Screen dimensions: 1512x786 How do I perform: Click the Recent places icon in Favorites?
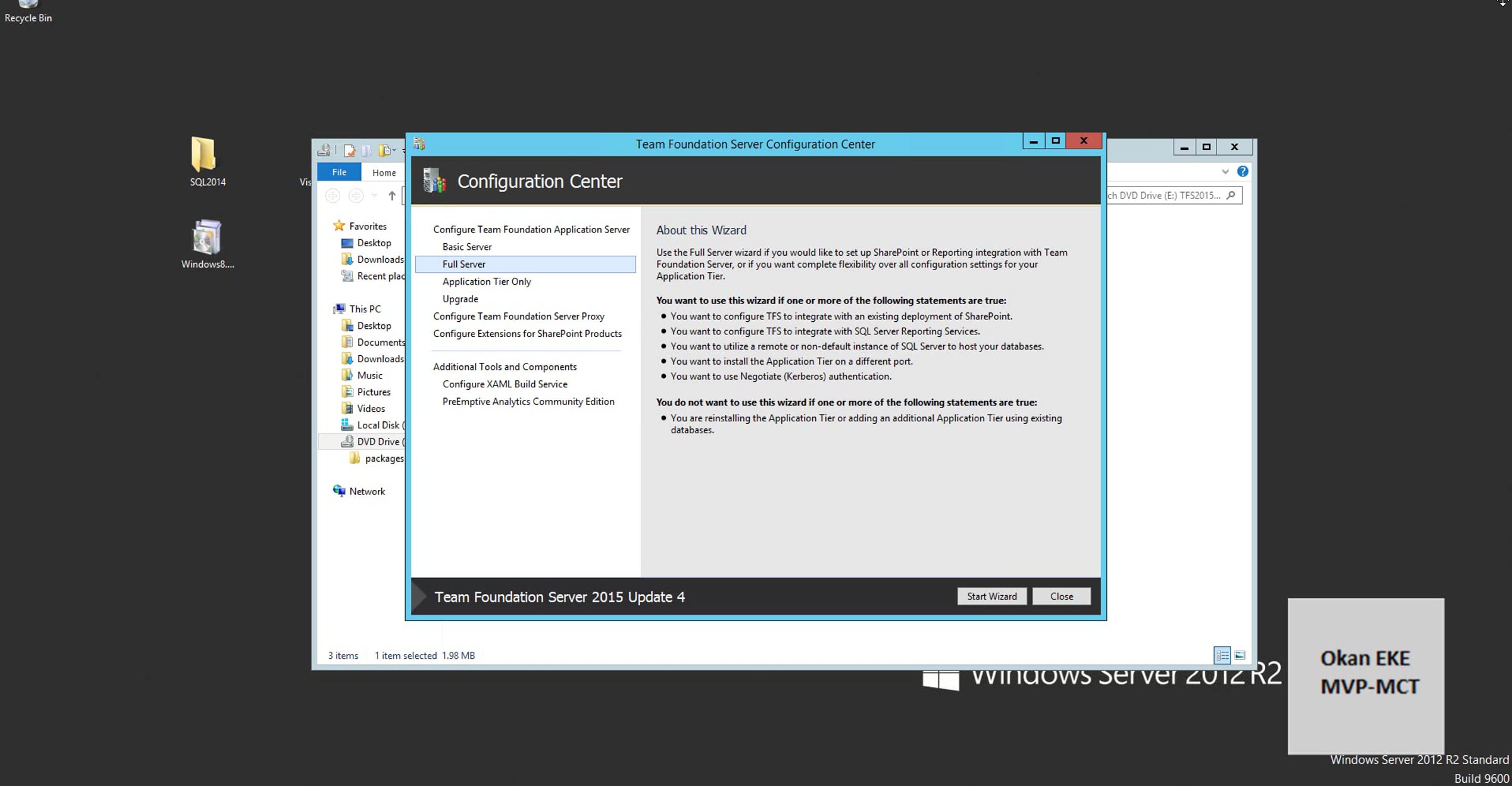coord(346,276)
